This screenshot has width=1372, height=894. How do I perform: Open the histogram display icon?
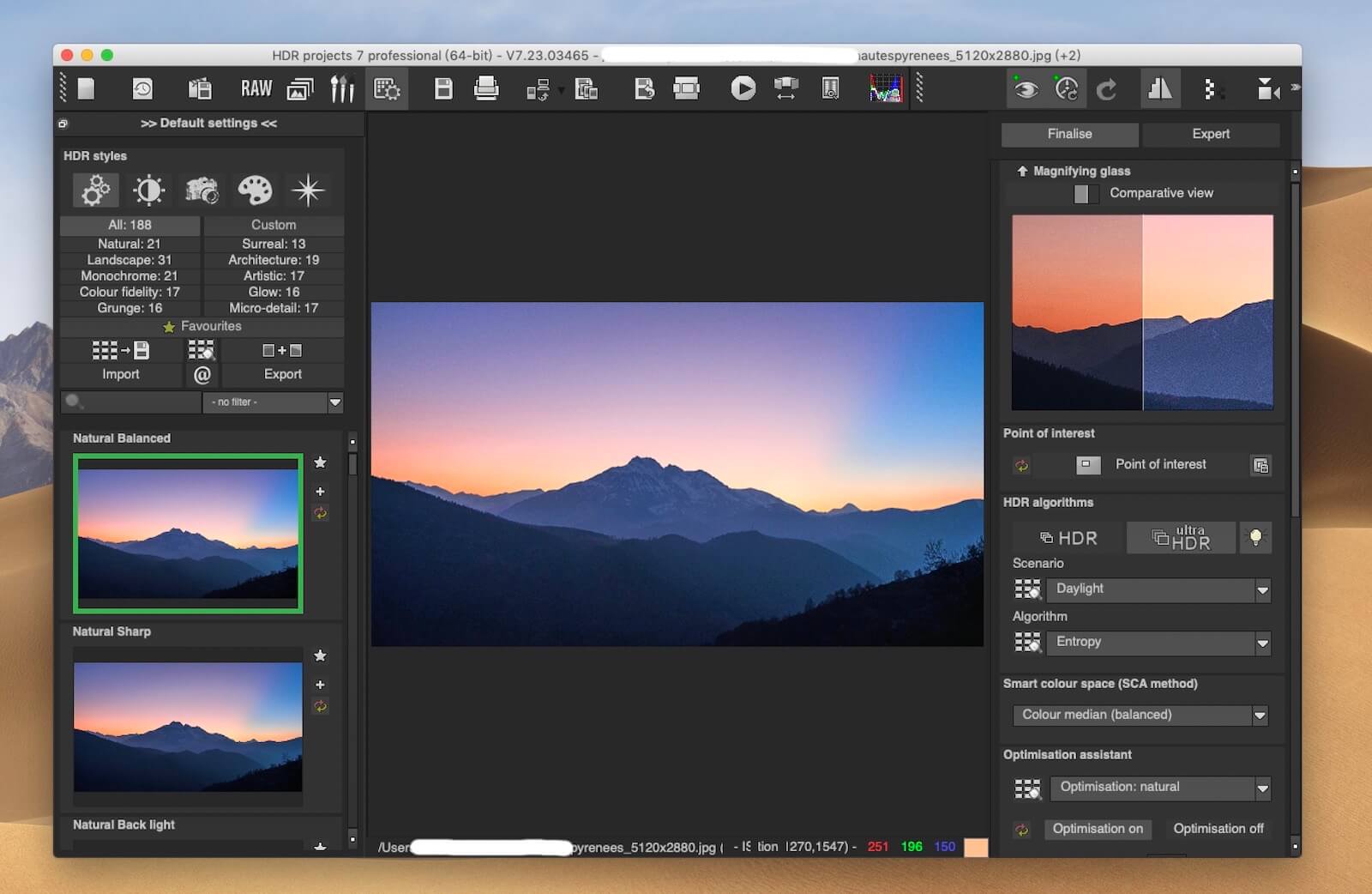tap(884, 88)
